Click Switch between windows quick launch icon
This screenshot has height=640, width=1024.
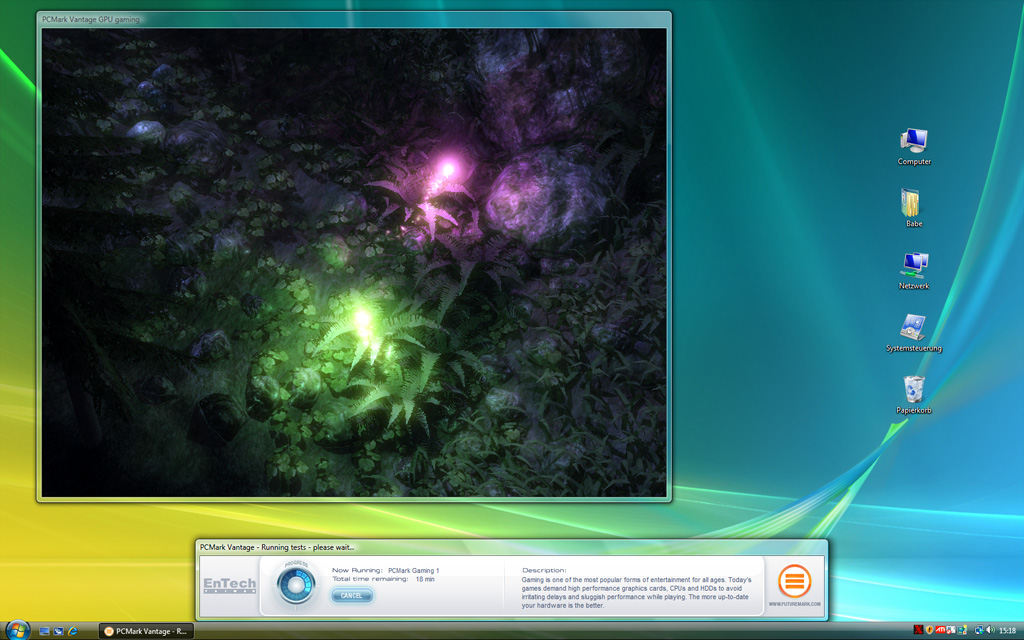[x=58, y=631]
